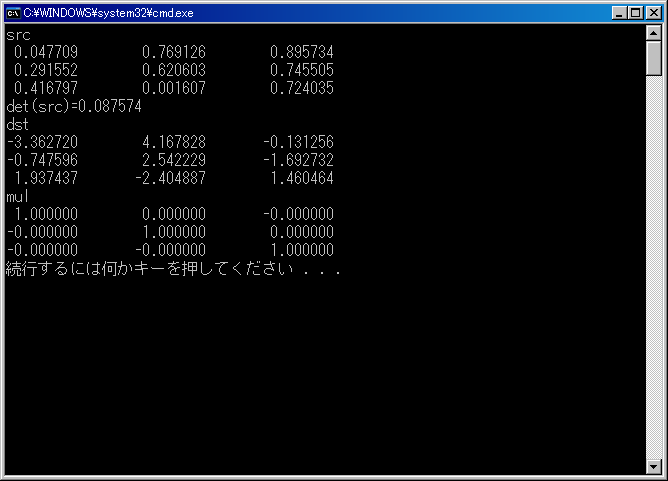Click the vertical scrollbar thumb
Screen dimensions: 668x481
pos(654,60)
